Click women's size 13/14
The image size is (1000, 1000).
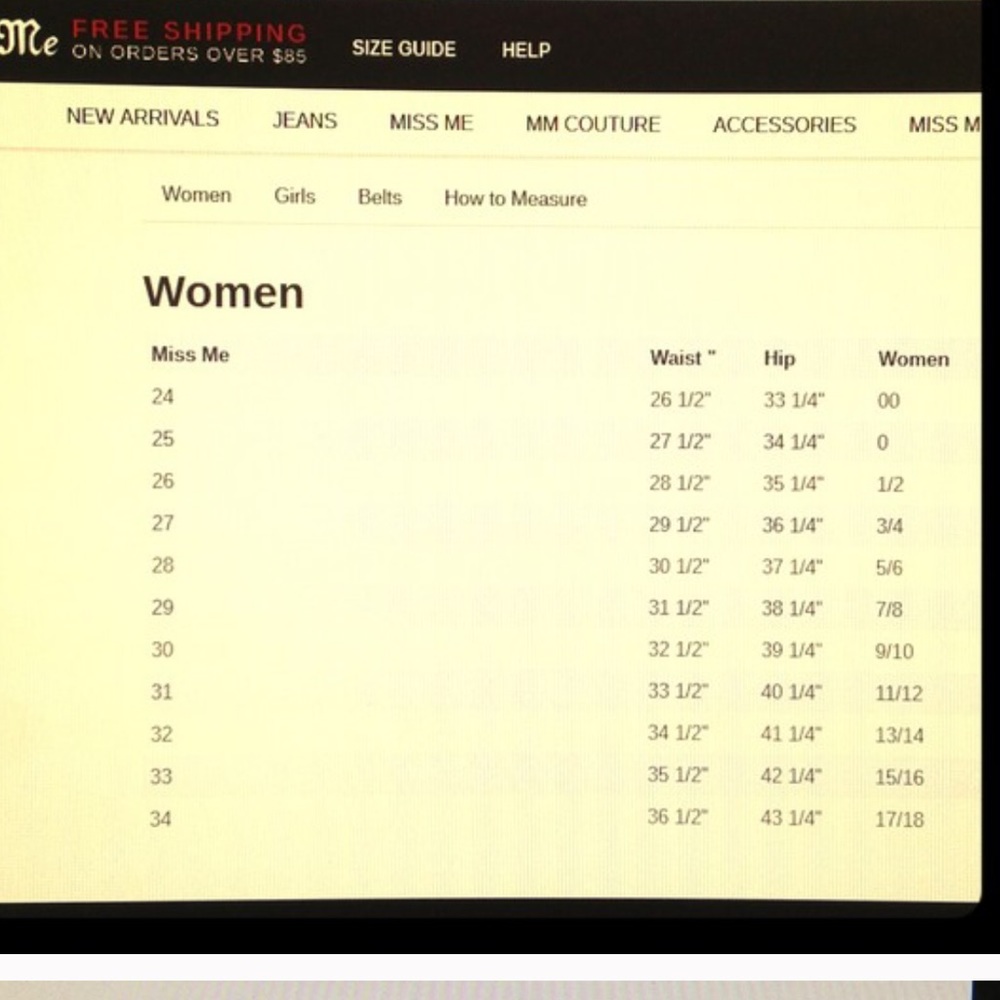(x=899, y=735)
